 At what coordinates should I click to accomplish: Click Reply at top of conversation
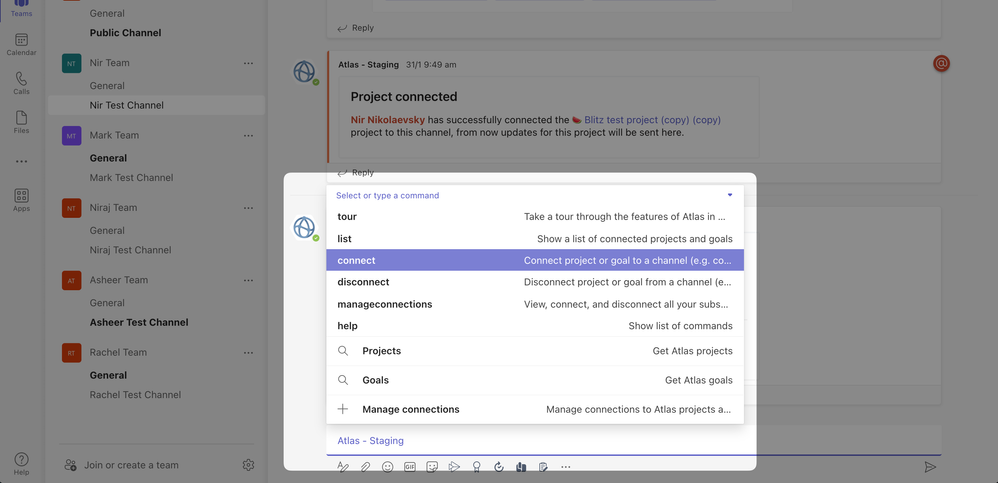[x=356, y=28]
